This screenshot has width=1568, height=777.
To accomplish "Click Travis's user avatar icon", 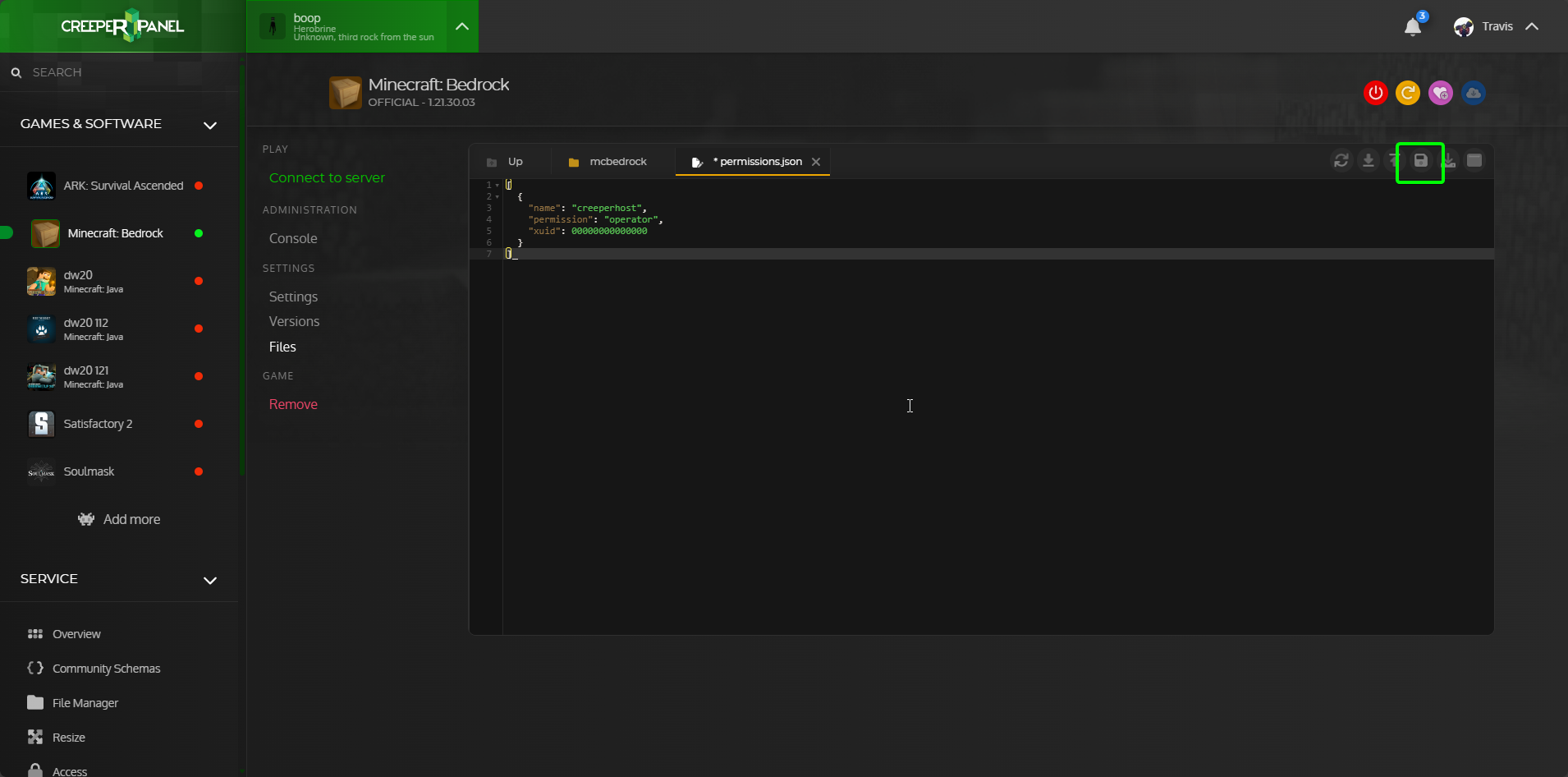I will (1464, 27).
